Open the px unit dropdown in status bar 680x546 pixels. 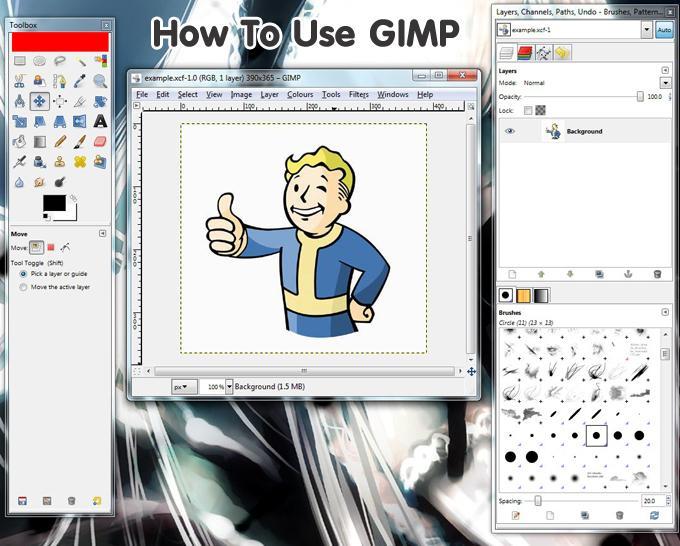184,386
